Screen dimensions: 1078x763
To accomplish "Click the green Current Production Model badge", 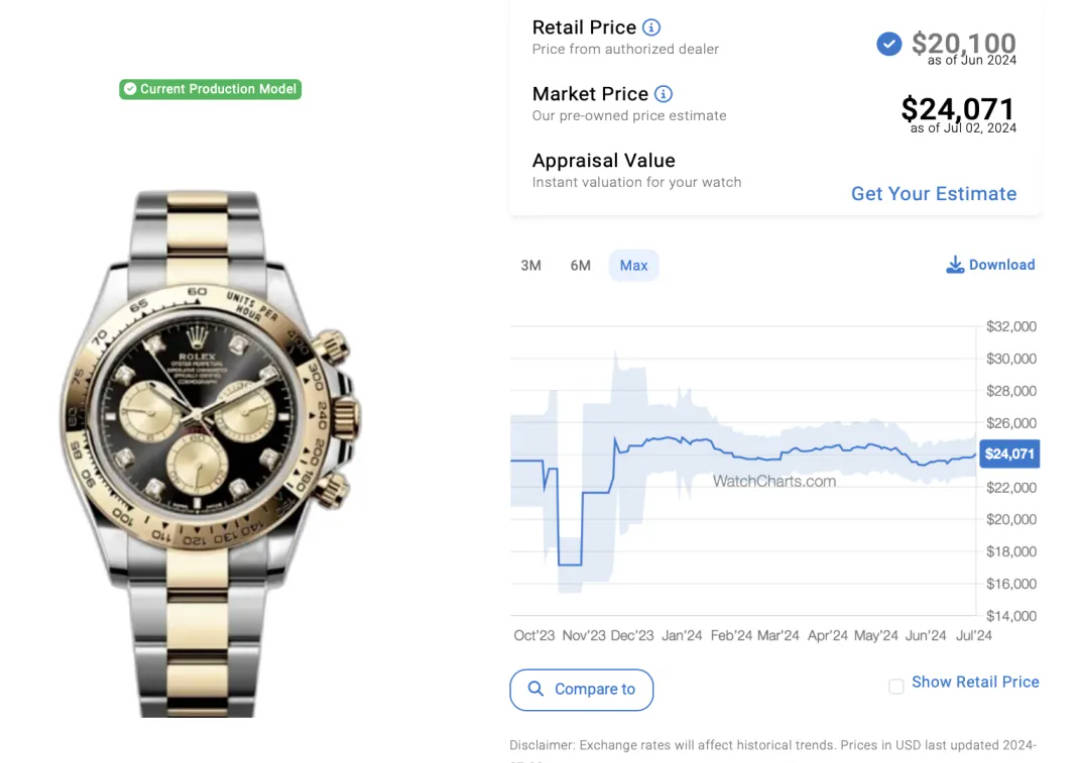I will click(x=210, y=89).
